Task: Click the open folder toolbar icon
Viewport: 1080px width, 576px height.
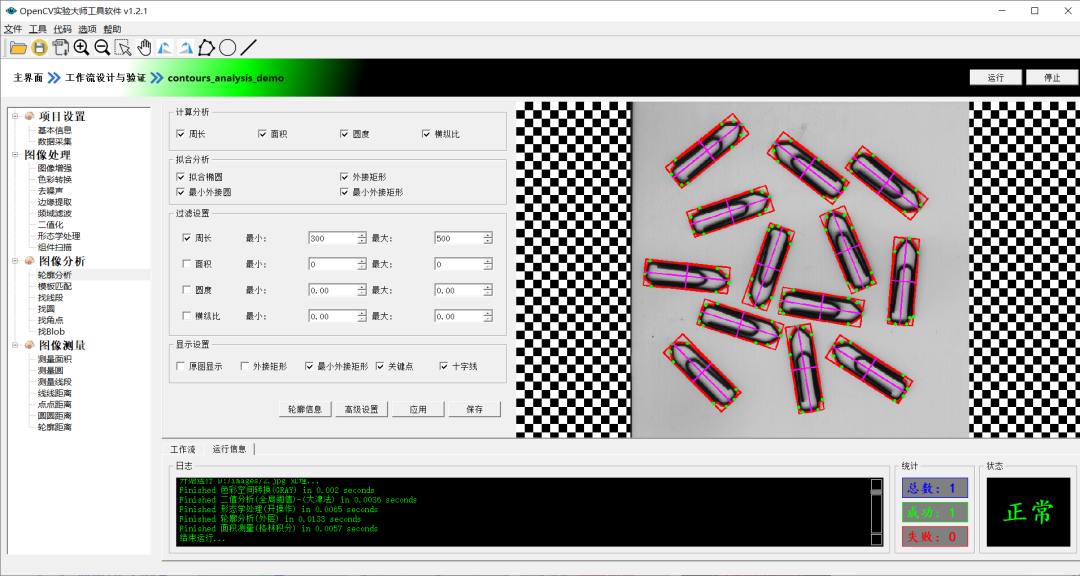Action: (18, 48)
